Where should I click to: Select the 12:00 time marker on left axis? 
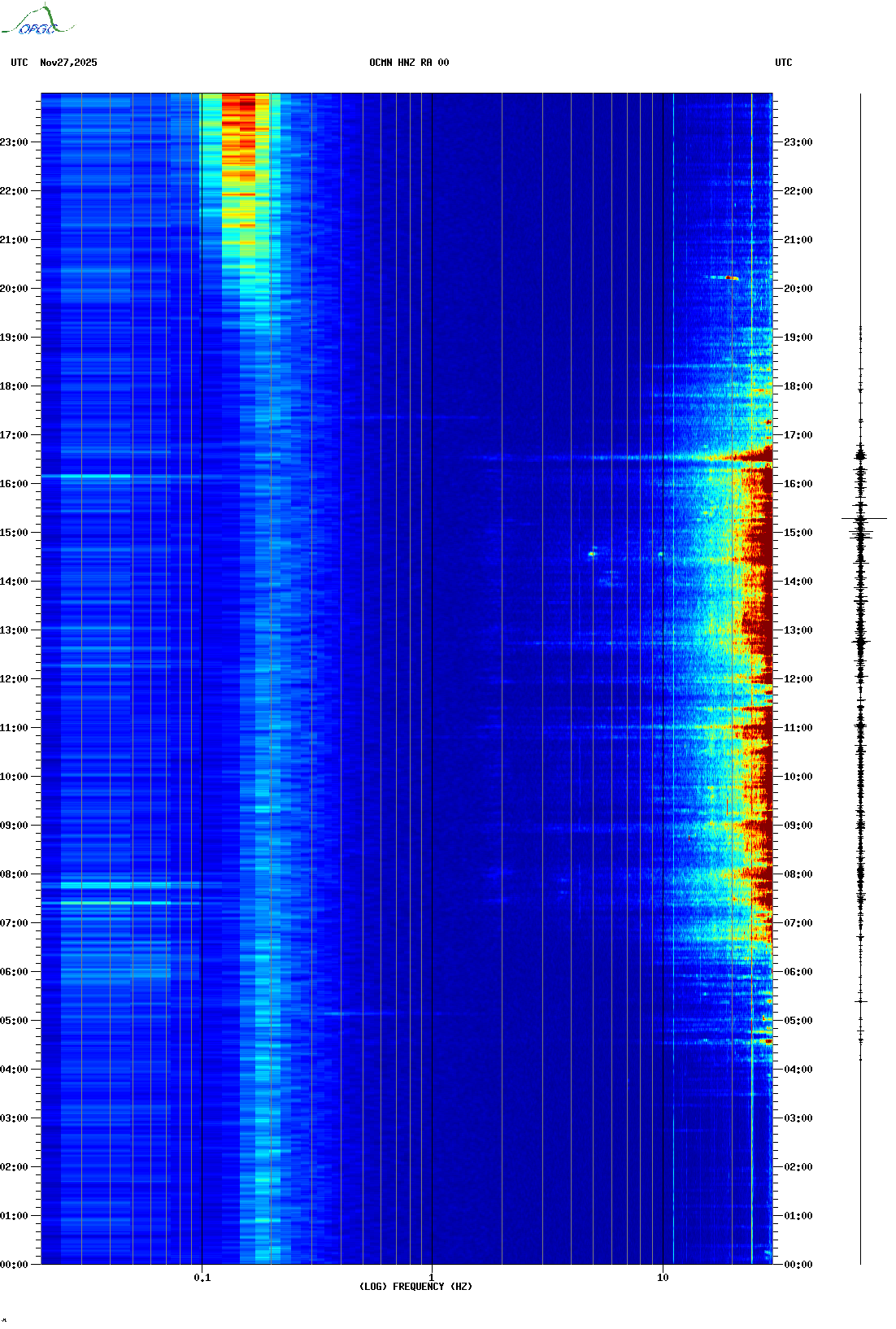click(x=14, y=679)
